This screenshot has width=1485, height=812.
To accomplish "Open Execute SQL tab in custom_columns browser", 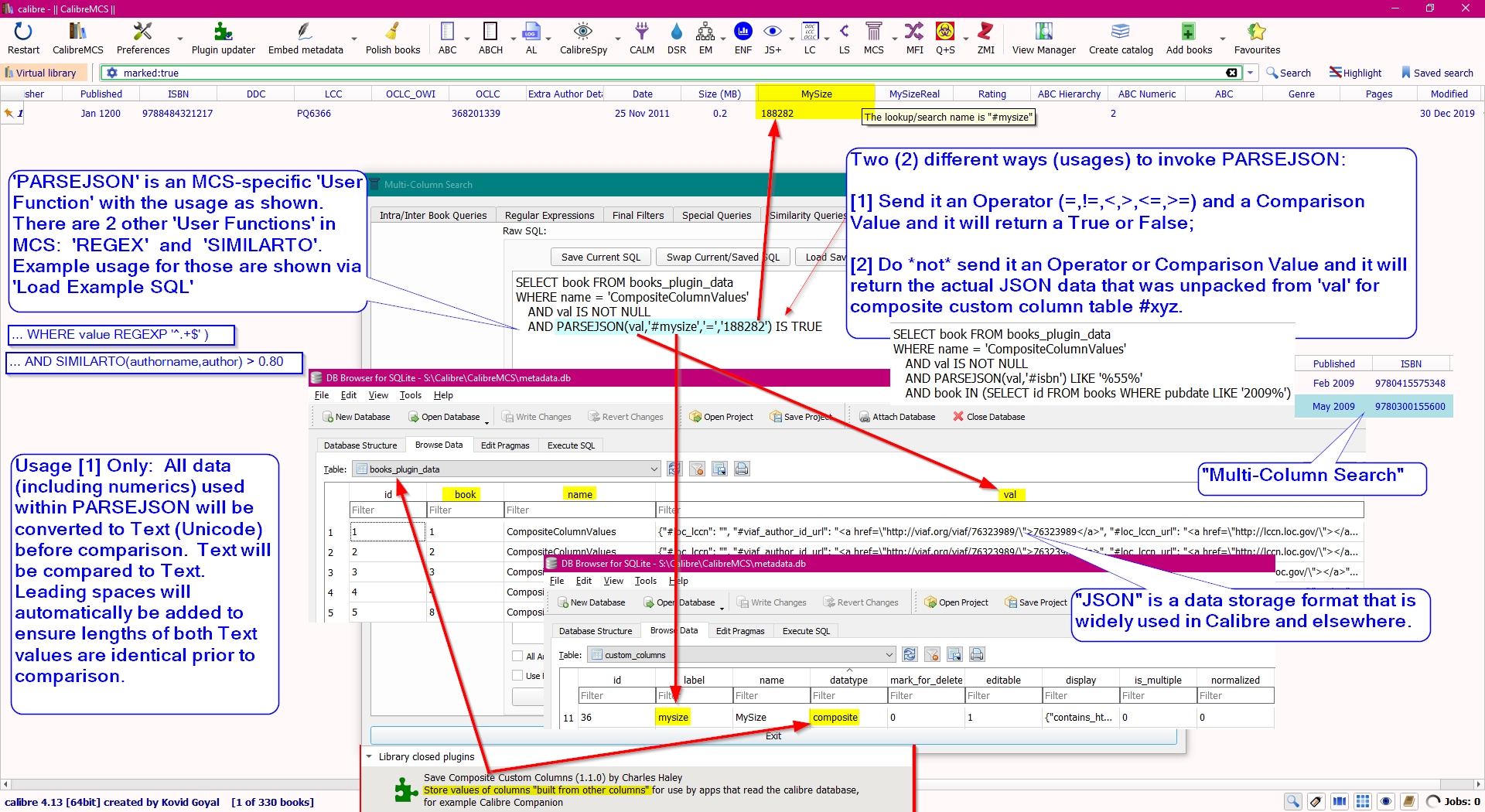I will click(806, 631).
